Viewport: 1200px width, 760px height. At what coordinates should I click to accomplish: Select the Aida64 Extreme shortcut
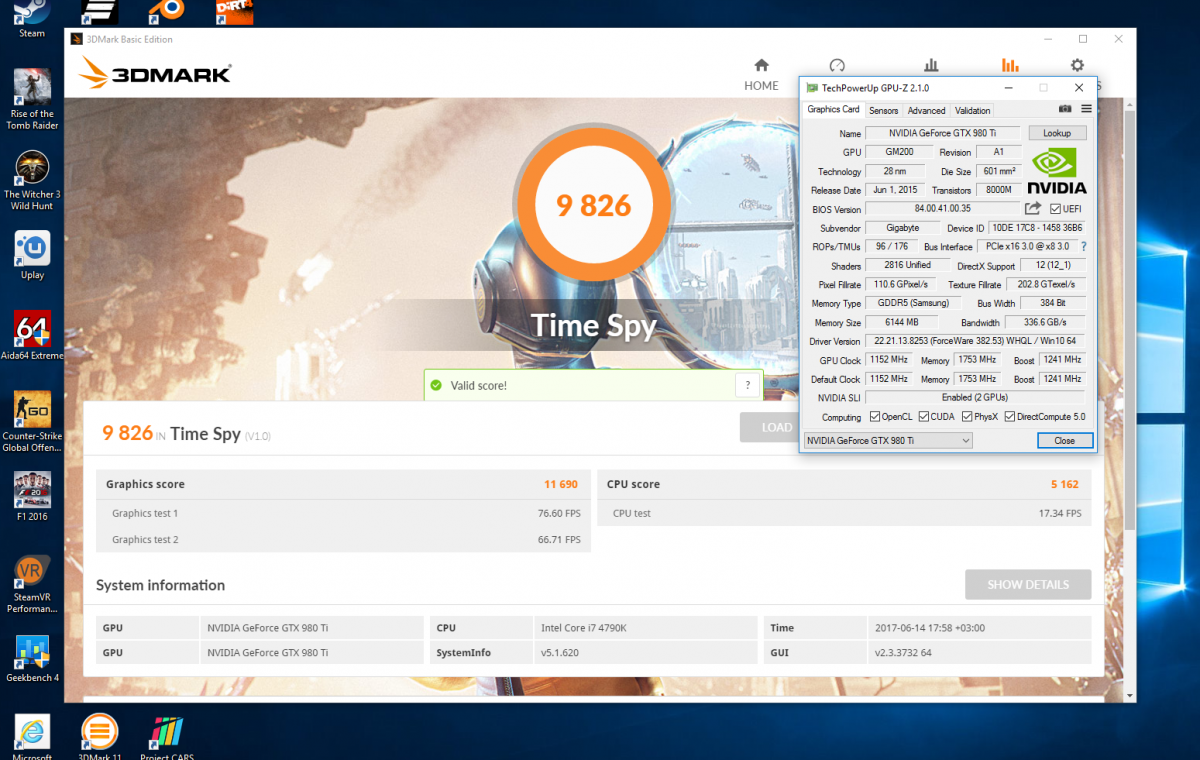pyautogui.click(x=32, y=336)
